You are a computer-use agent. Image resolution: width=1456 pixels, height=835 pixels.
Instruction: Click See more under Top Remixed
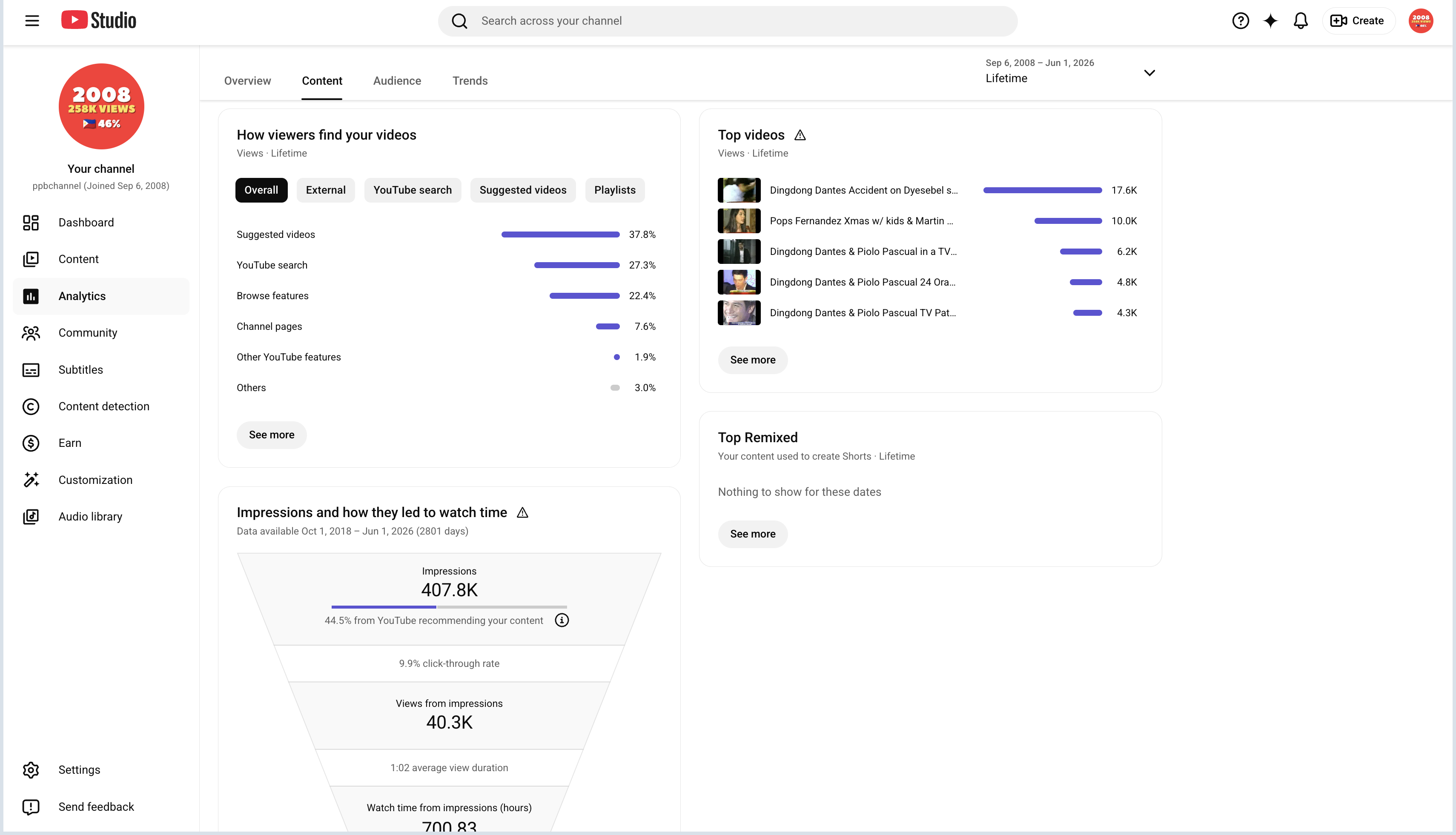(x=753, y=534)
